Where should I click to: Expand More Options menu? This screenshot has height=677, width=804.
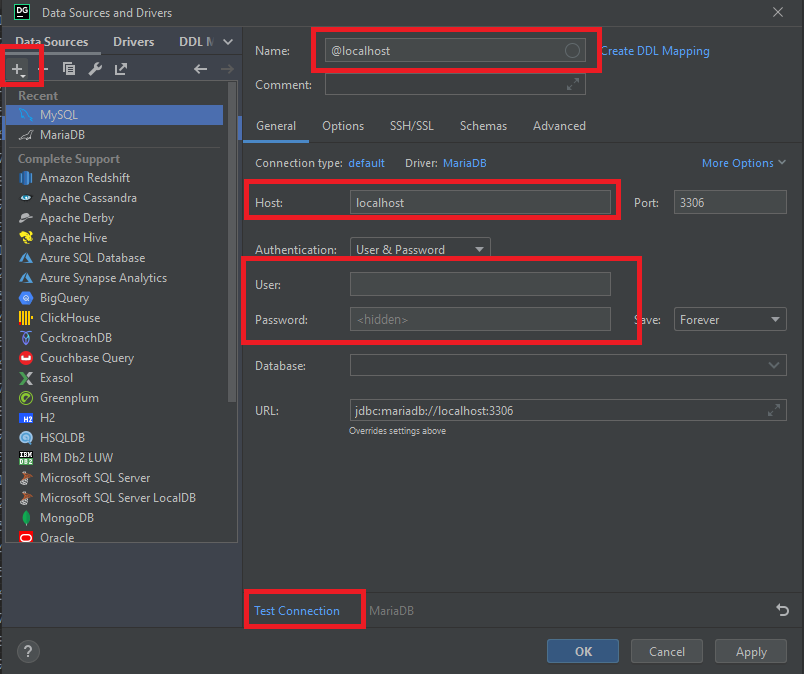pyautogui.click(x=743, y=163)
